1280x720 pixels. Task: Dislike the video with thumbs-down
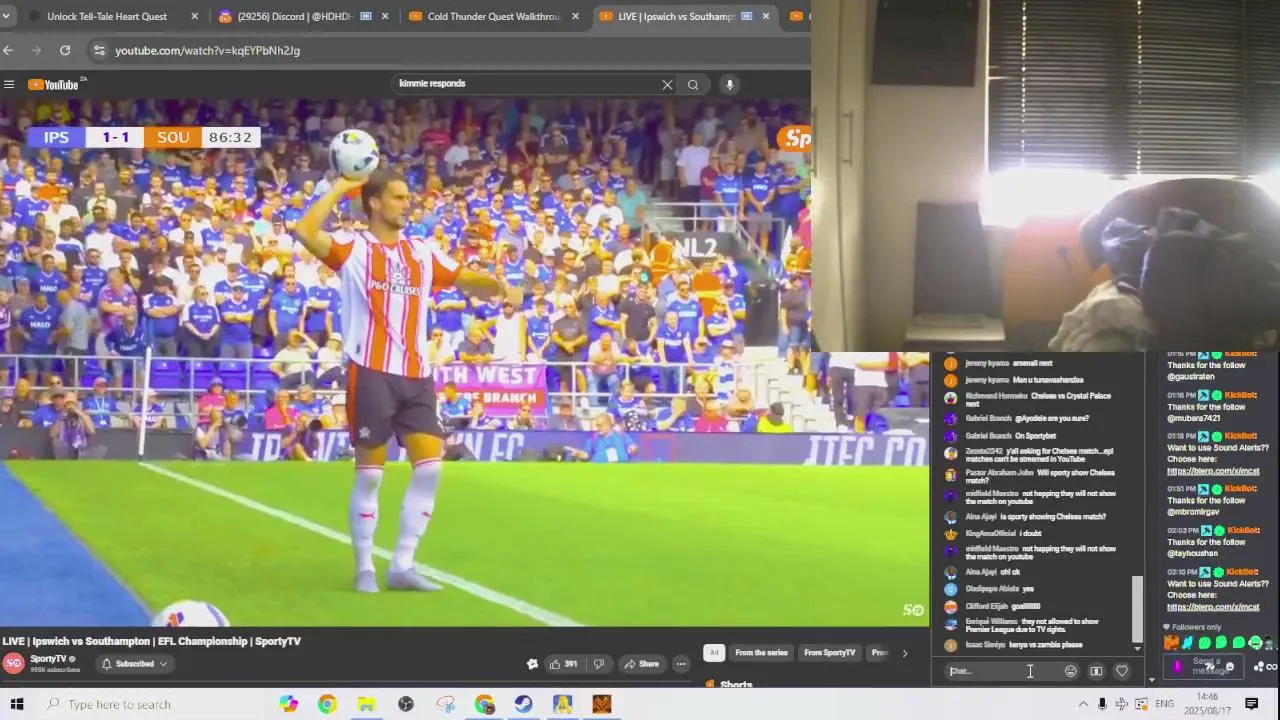[599, 664]
